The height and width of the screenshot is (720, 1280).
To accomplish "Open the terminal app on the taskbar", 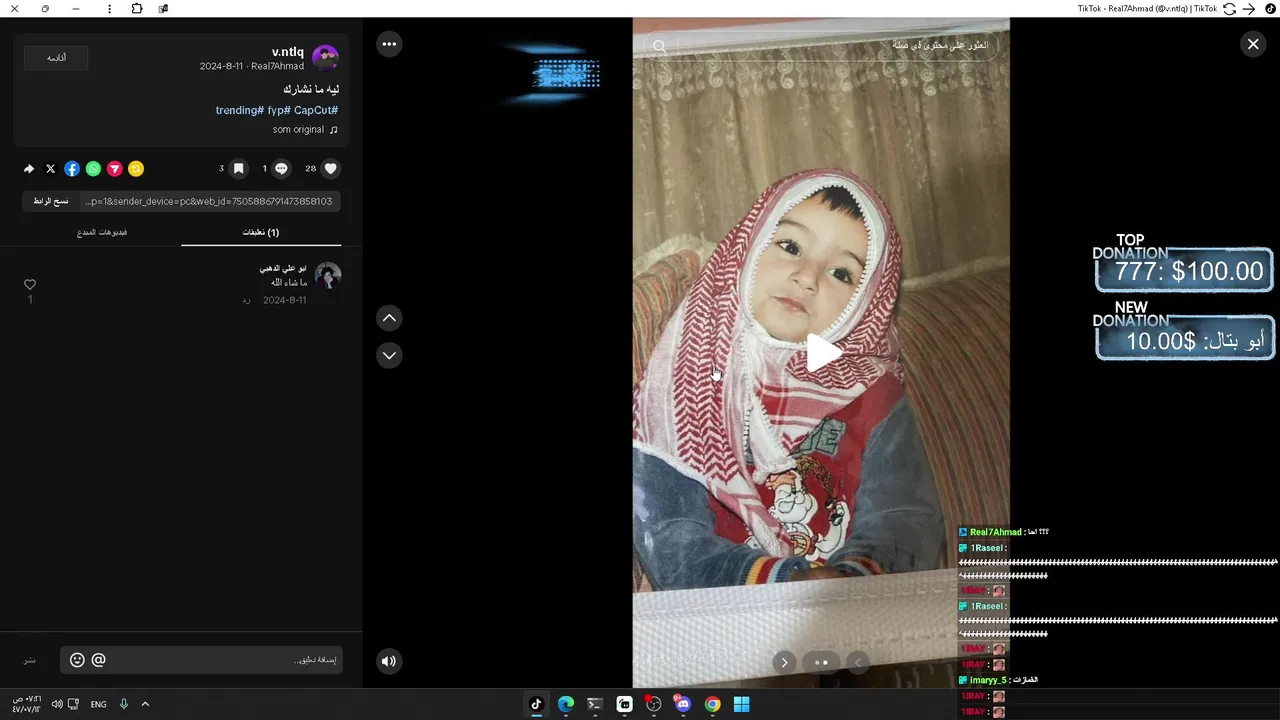I will click(595, 704).
